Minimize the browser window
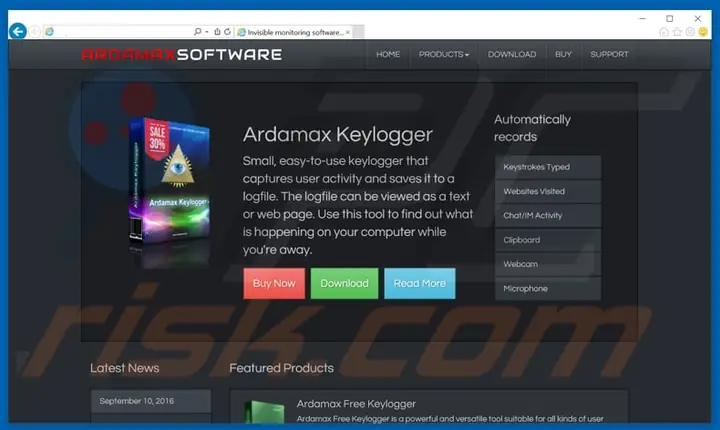 642,18
